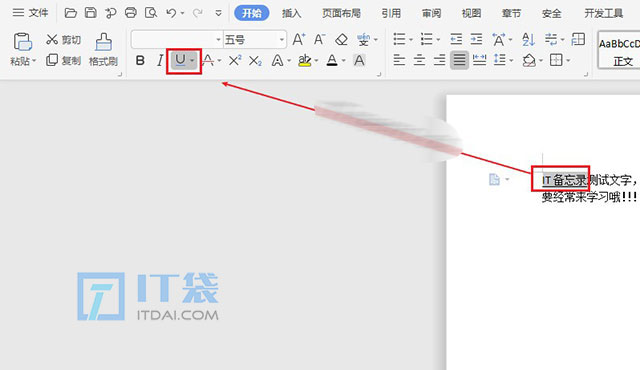This screenshot has height=370, width=640.
Task: Toggle superscript X² formatting
Action: pyautogui.click(x=235, y=61)
